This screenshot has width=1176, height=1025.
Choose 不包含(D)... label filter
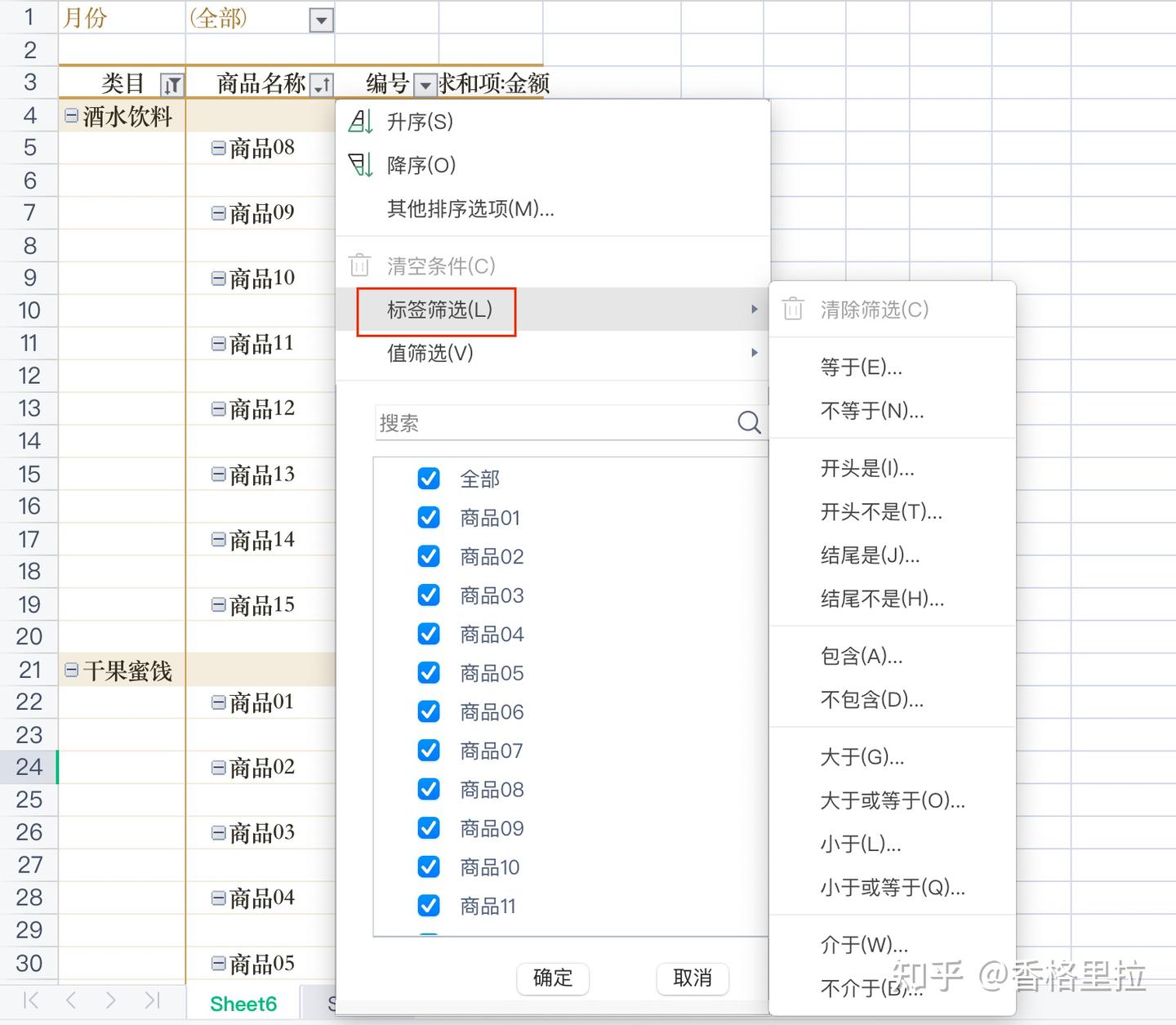click(x=893, y=699)
